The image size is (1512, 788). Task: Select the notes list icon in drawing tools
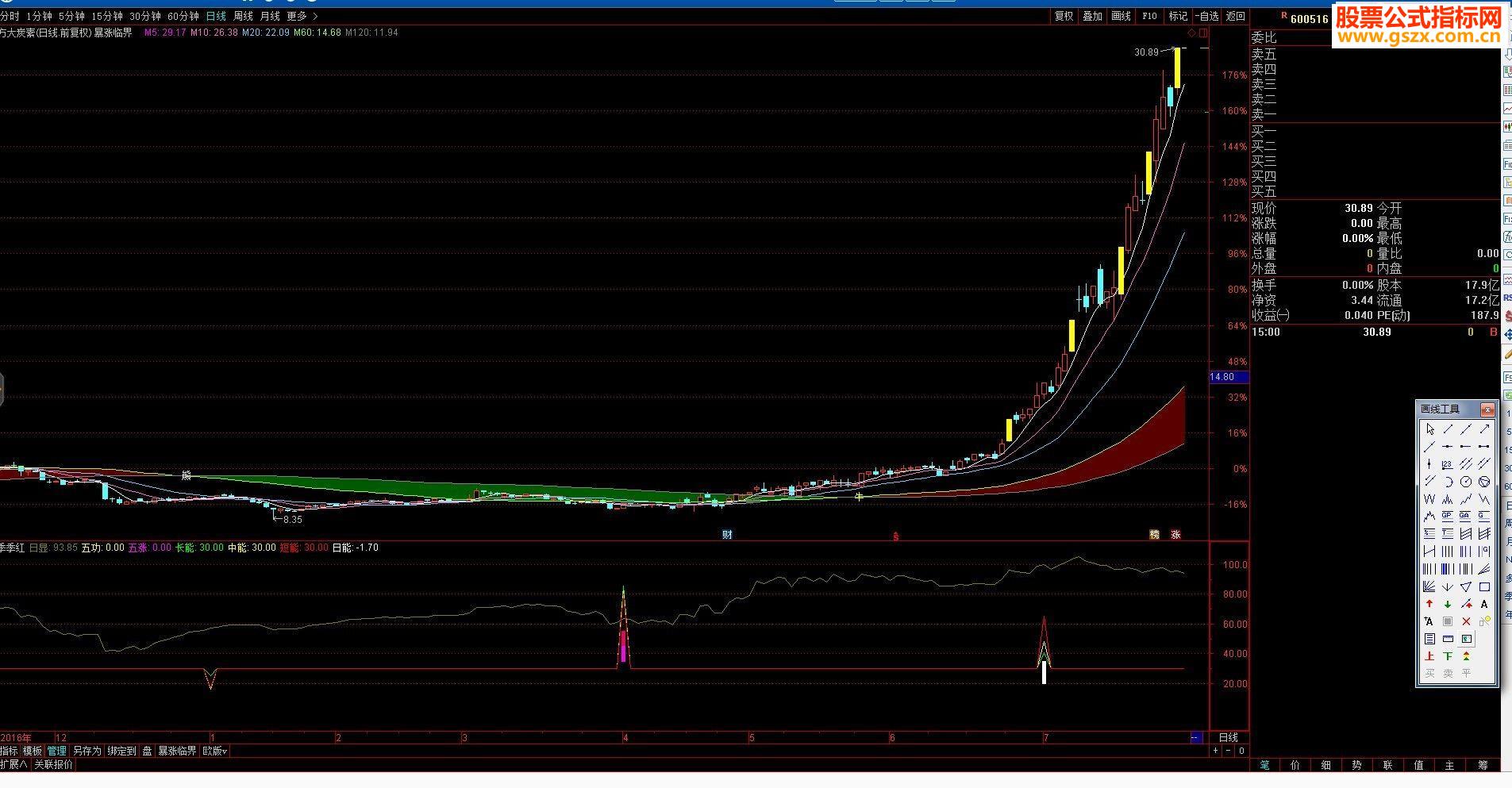point(1429,638)
